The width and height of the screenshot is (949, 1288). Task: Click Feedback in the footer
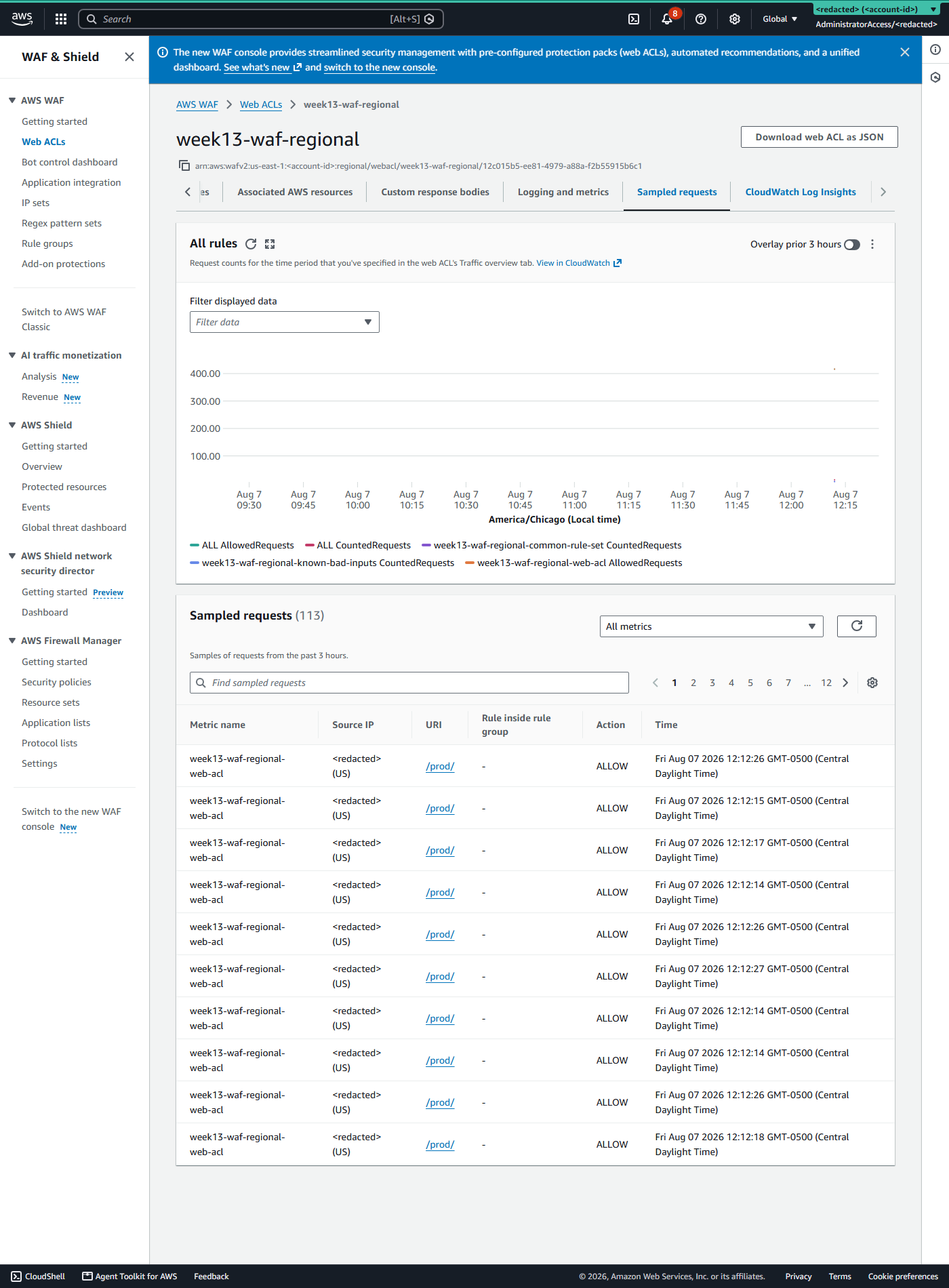(x=211, y=1276)
